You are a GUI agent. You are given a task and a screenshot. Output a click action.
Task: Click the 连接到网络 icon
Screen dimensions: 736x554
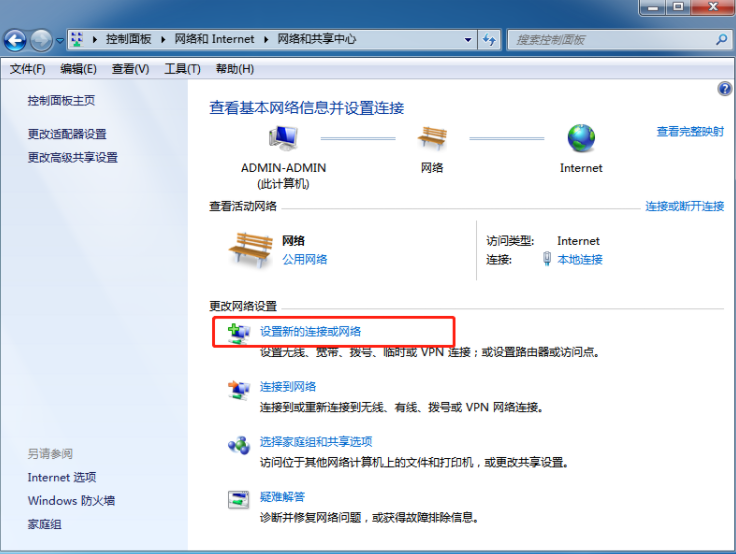[x=238, y=389]
